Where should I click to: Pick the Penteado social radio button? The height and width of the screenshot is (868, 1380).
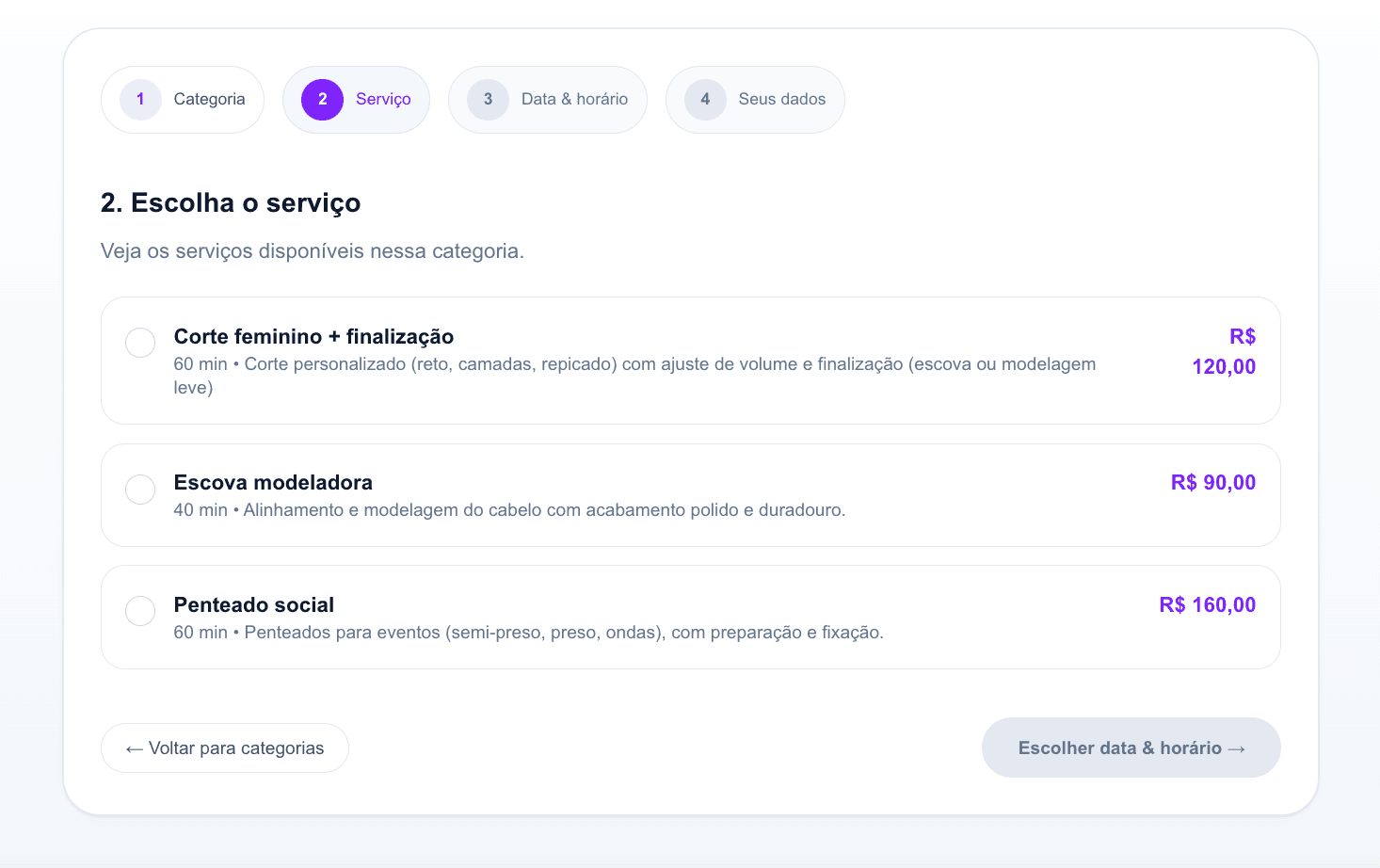coord(140,611)
